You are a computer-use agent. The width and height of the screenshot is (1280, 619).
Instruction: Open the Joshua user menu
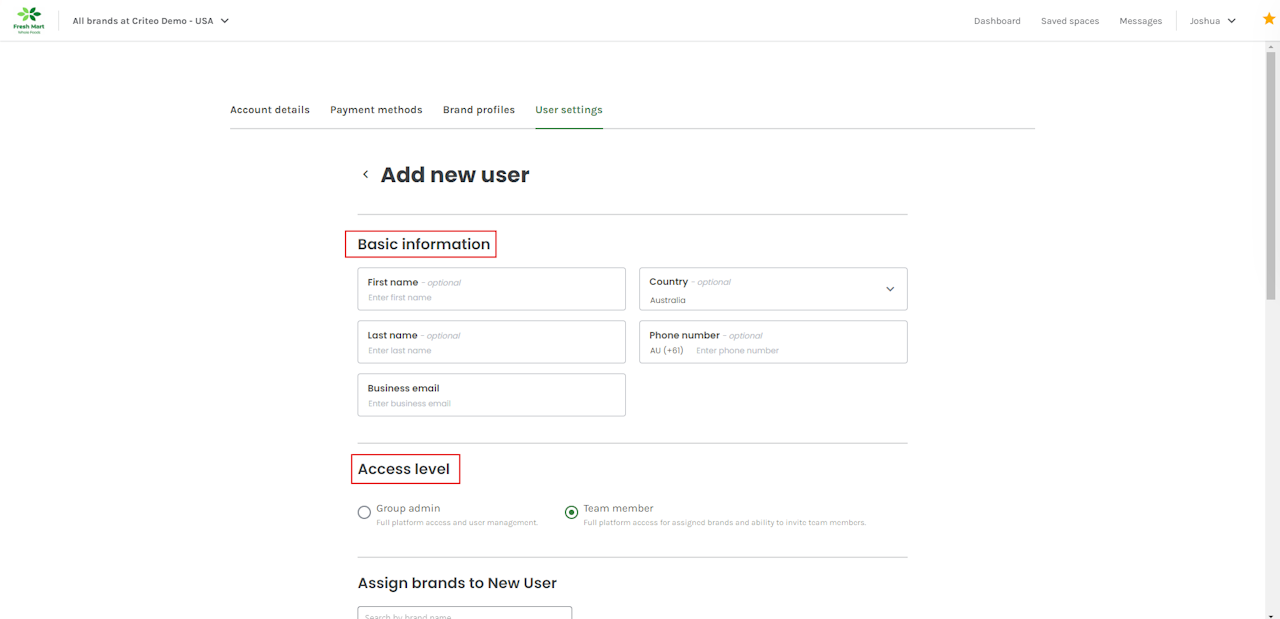click(1212, 21)
